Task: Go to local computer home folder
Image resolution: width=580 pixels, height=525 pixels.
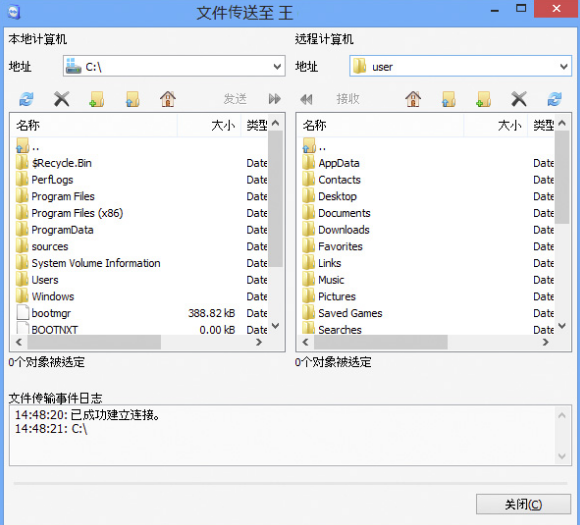Action: [168, 99]
